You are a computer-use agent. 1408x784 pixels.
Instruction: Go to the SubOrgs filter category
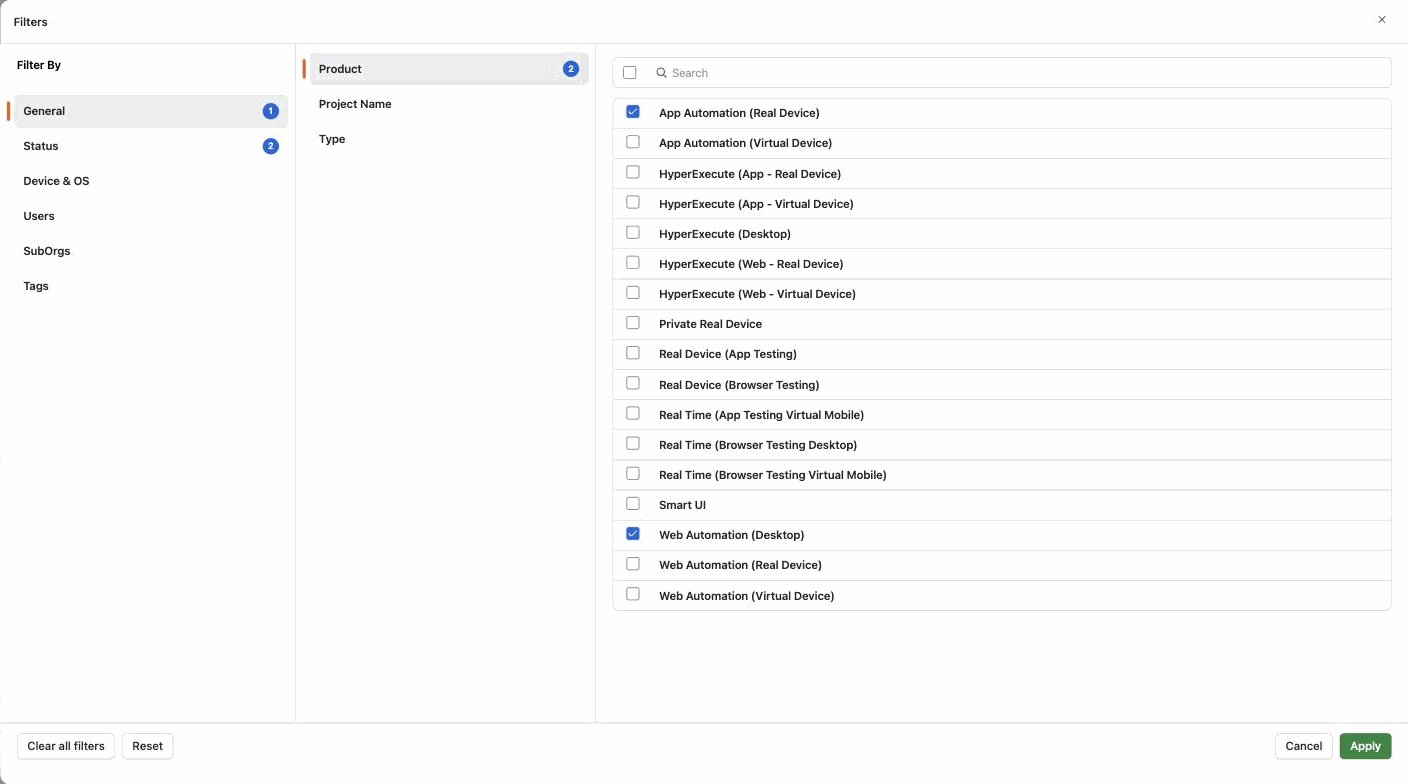150,251
